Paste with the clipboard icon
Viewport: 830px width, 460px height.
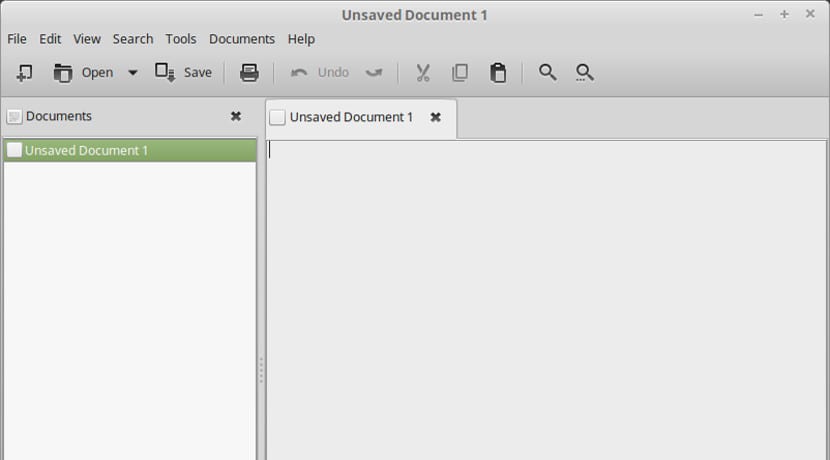(498, 73)
